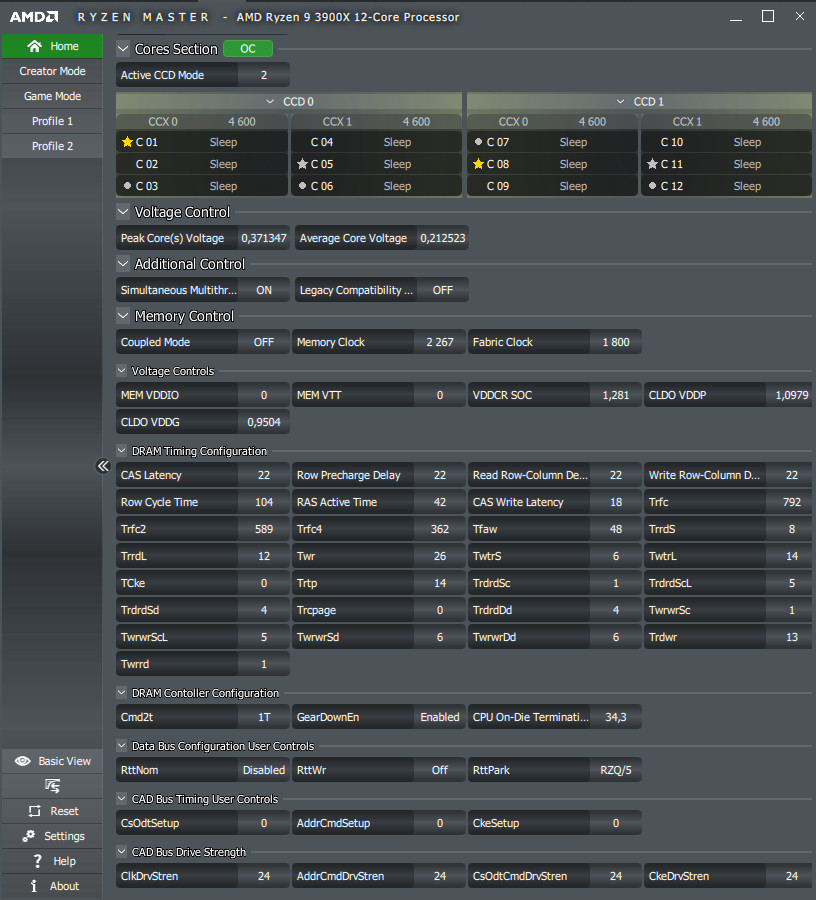Click RttPark value RZQ/5

pyautogui.click(x=616, y=770)
